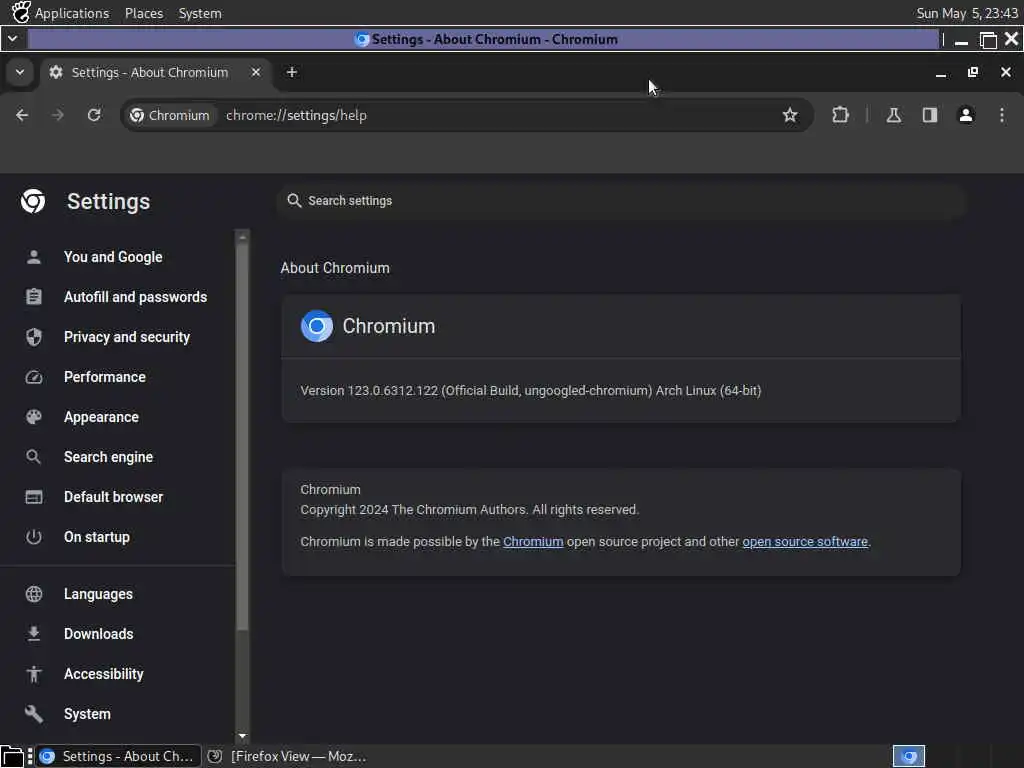Screen dimensions: 1024x768
Task: Click the clock showing Sun May 5
Action: [x=967, y=13]
